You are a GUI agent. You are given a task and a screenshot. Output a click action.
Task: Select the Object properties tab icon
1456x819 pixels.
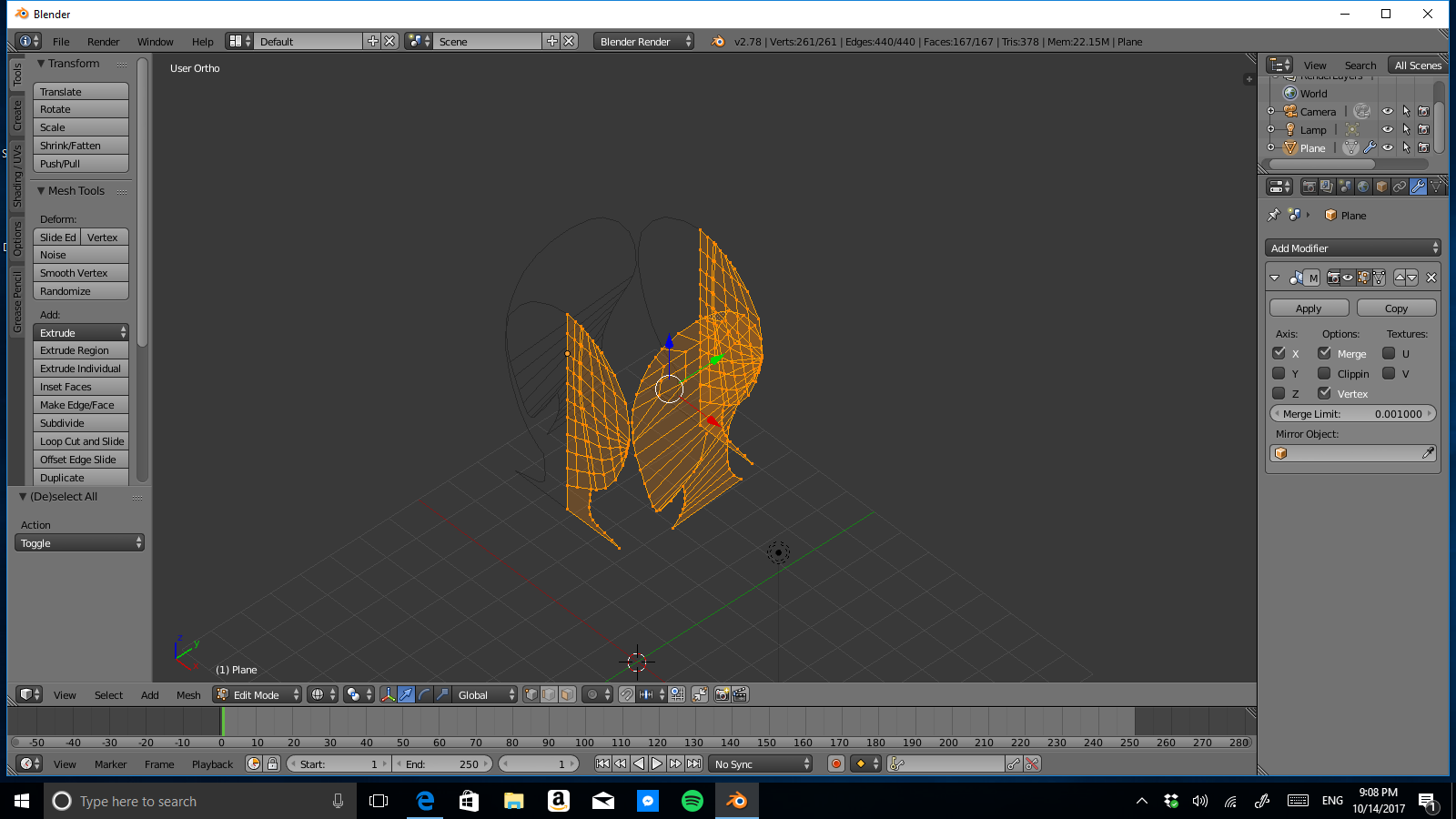(1380, 187)
